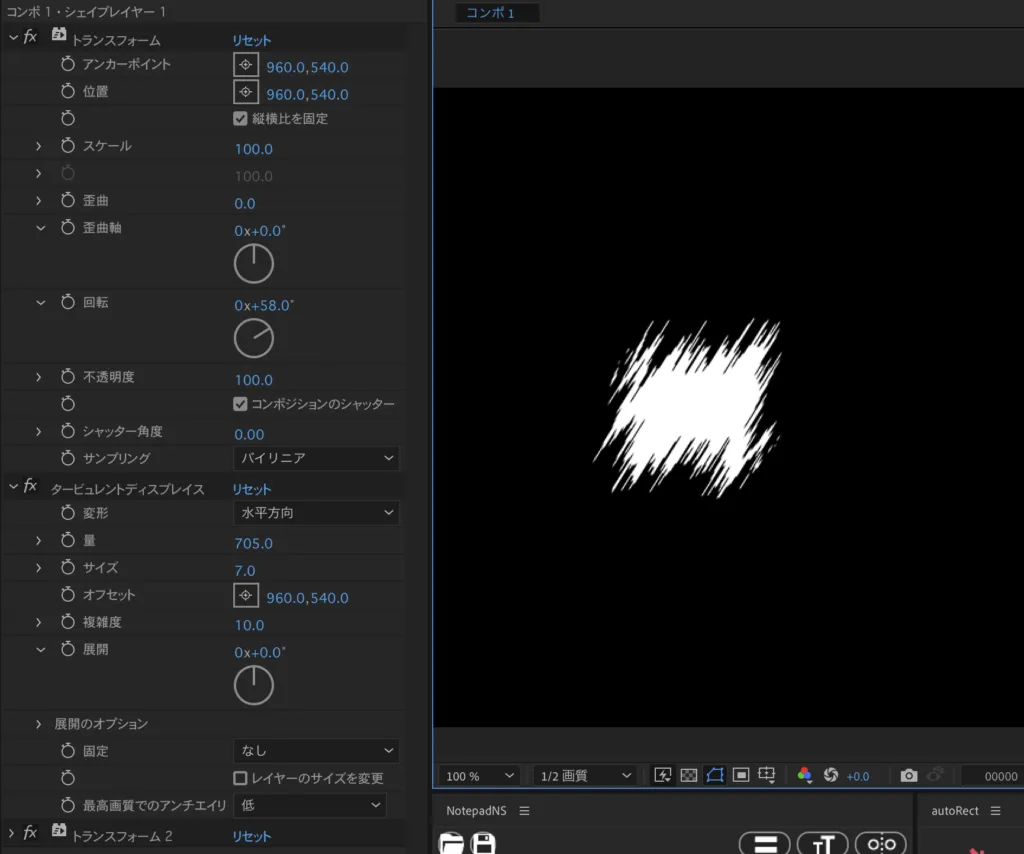
Task: Click the snapshot camera icon
Action: pos(908,775)
